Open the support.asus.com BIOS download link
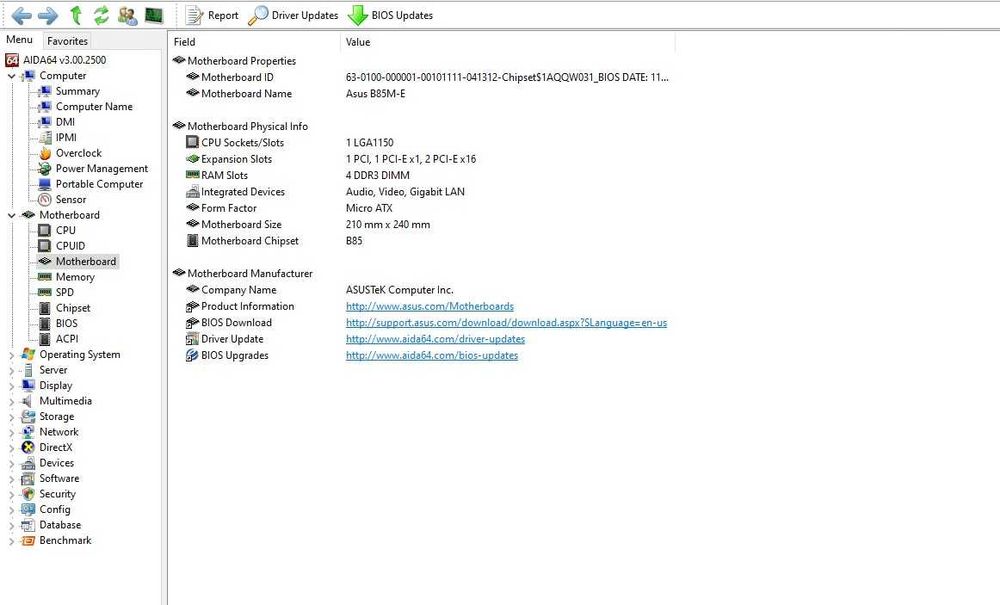The height and width of the screenshot is (605, 1000). [506, 323]
